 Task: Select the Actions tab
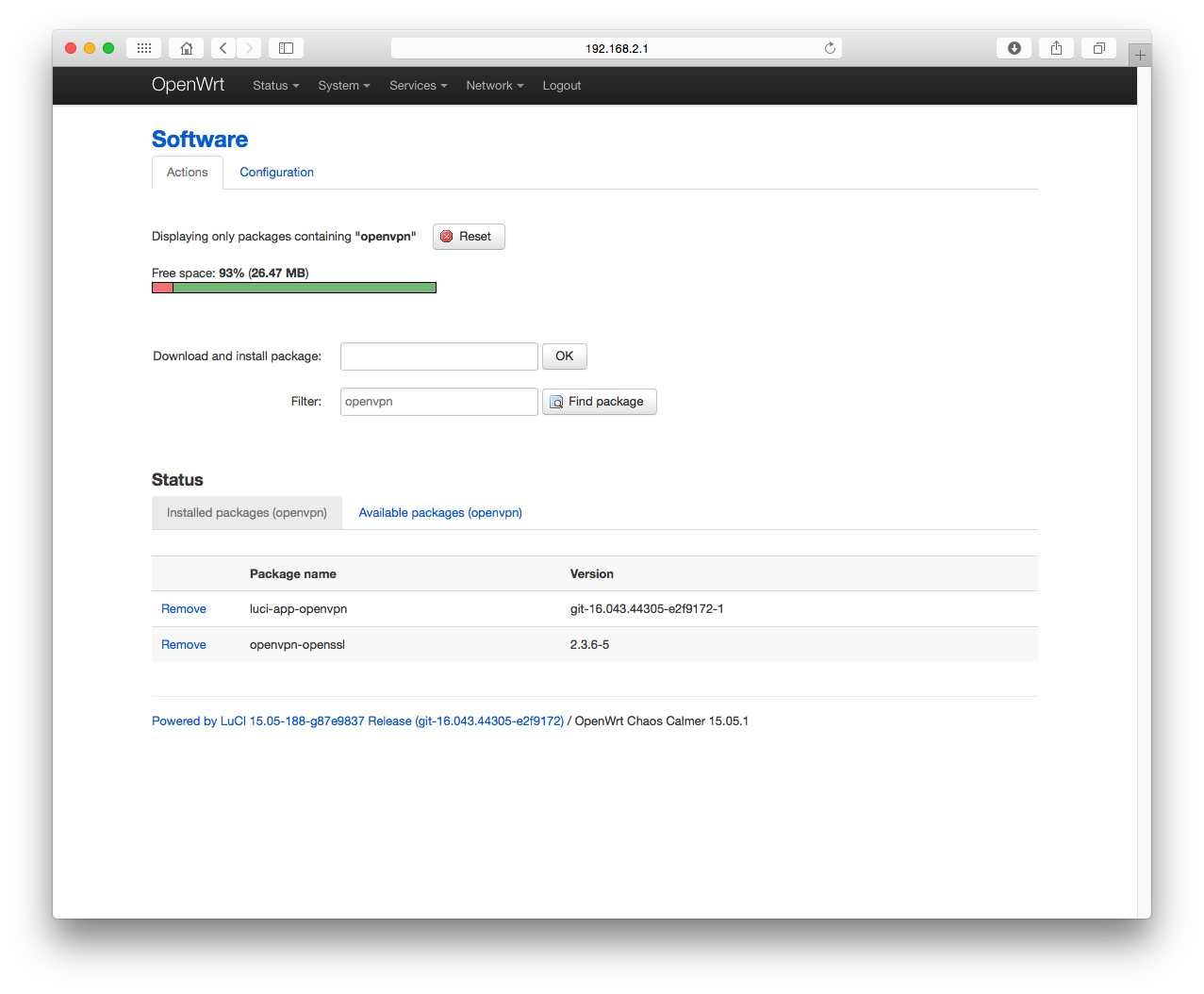(x=188, y=173)
